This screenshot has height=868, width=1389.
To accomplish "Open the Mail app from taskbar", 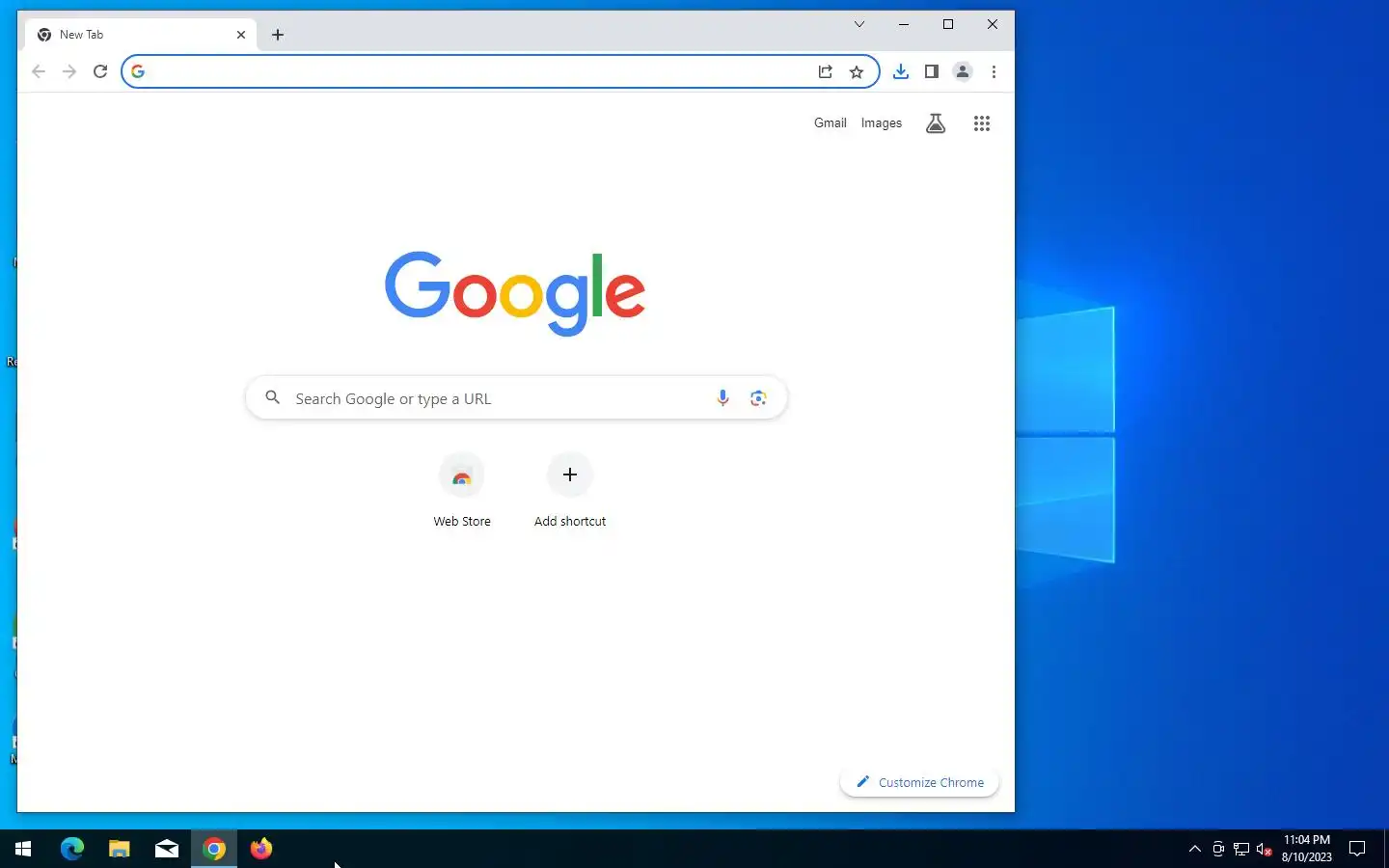I will (167, 849).
